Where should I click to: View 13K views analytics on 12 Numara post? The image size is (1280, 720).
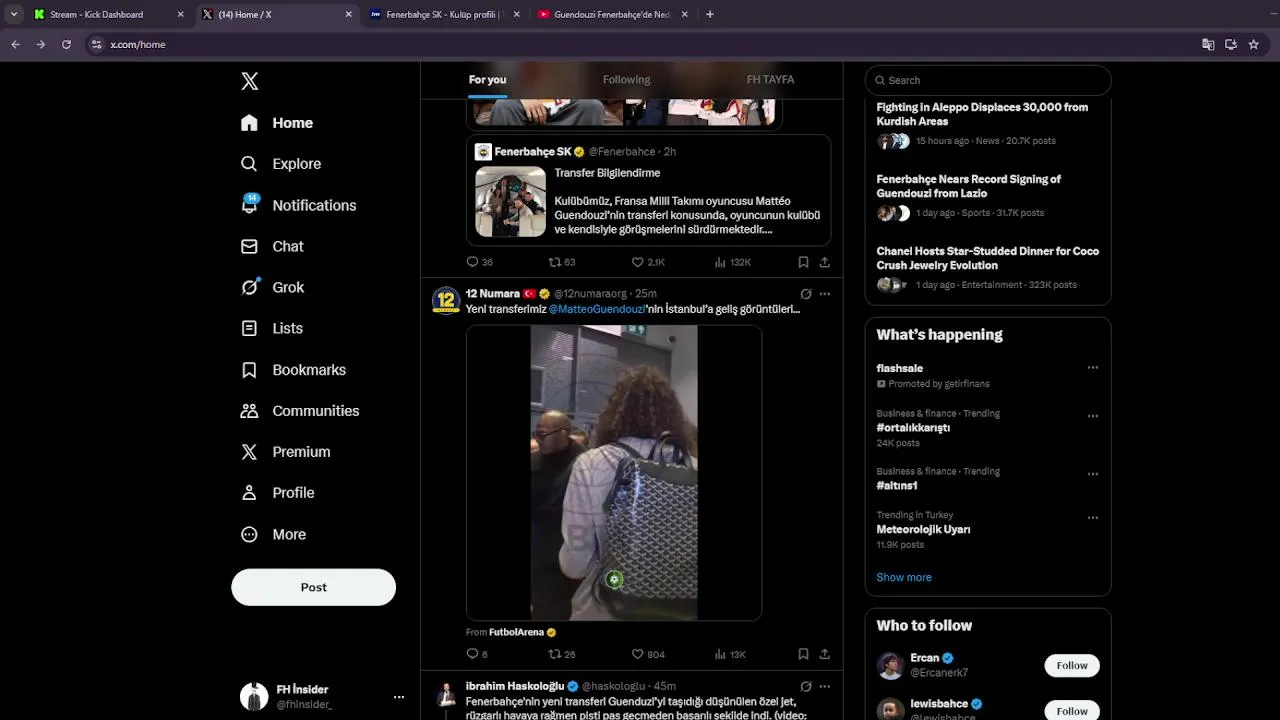pos(730,654)
